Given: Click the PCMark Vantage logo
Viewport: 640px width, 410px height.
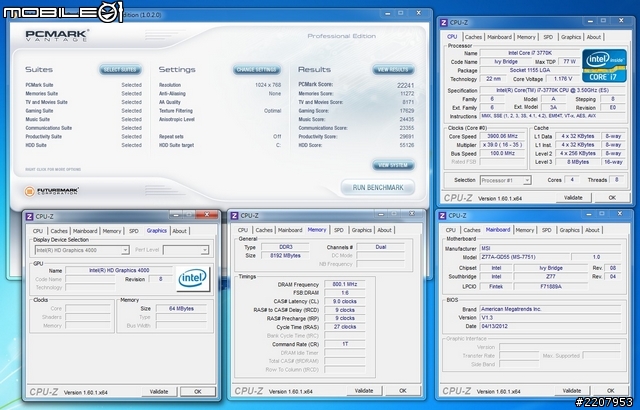Looking at the screenshot, I should coord(57,35).
